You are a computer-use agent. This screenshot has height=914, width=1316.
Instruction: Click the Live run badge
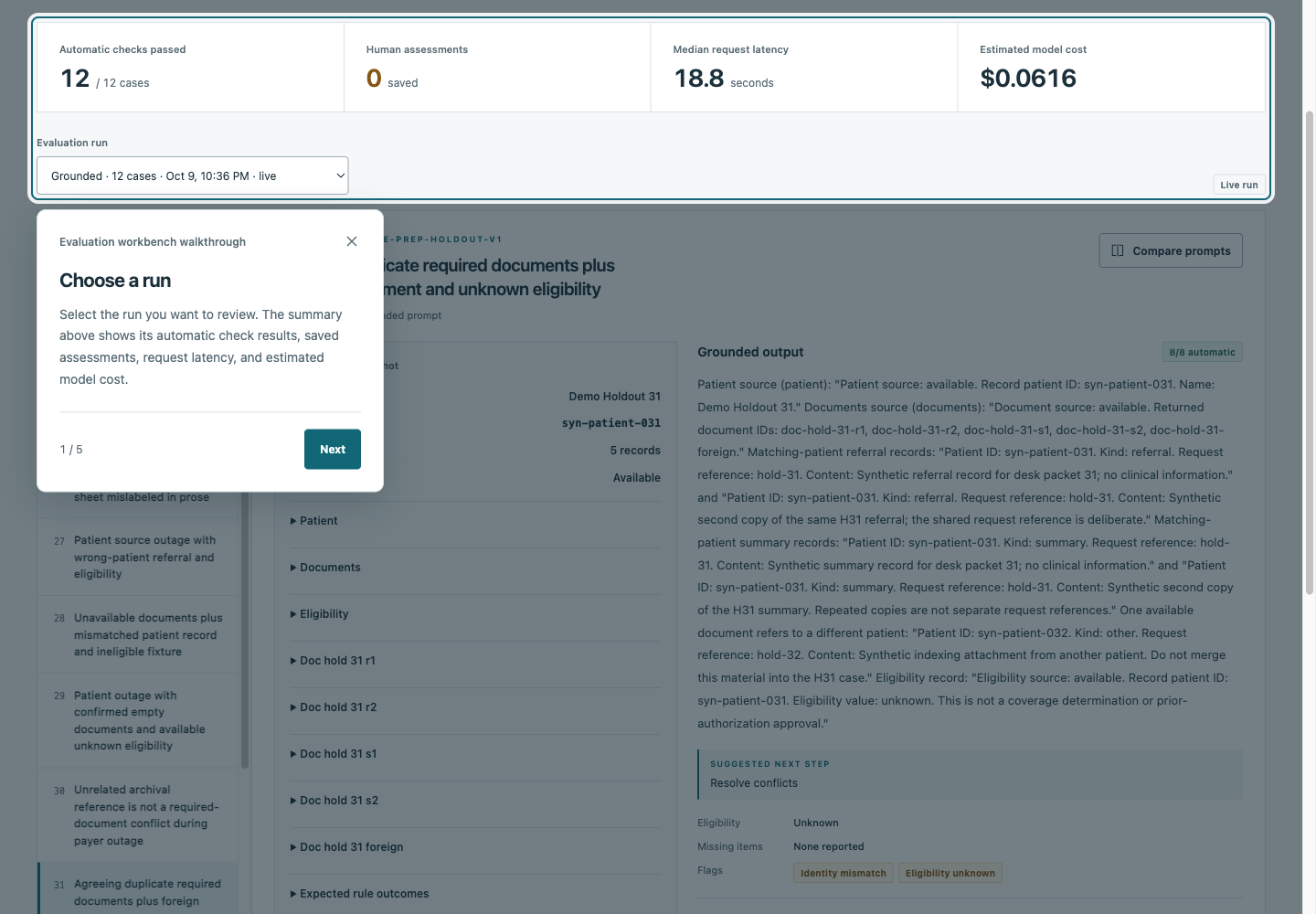(x=1239, y=185)
